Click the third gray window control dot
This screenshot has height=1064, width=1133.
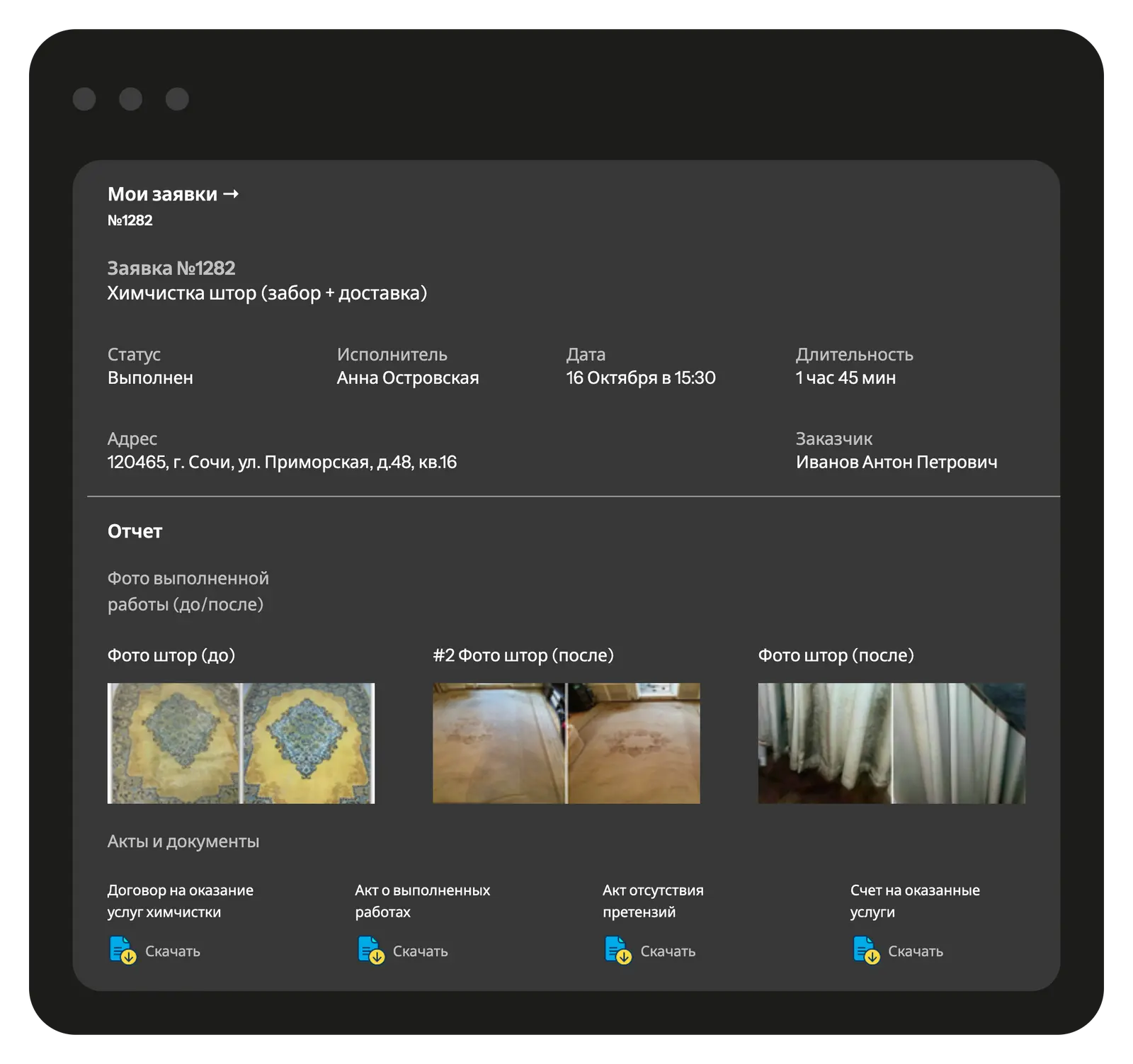(x=177, y=99)
